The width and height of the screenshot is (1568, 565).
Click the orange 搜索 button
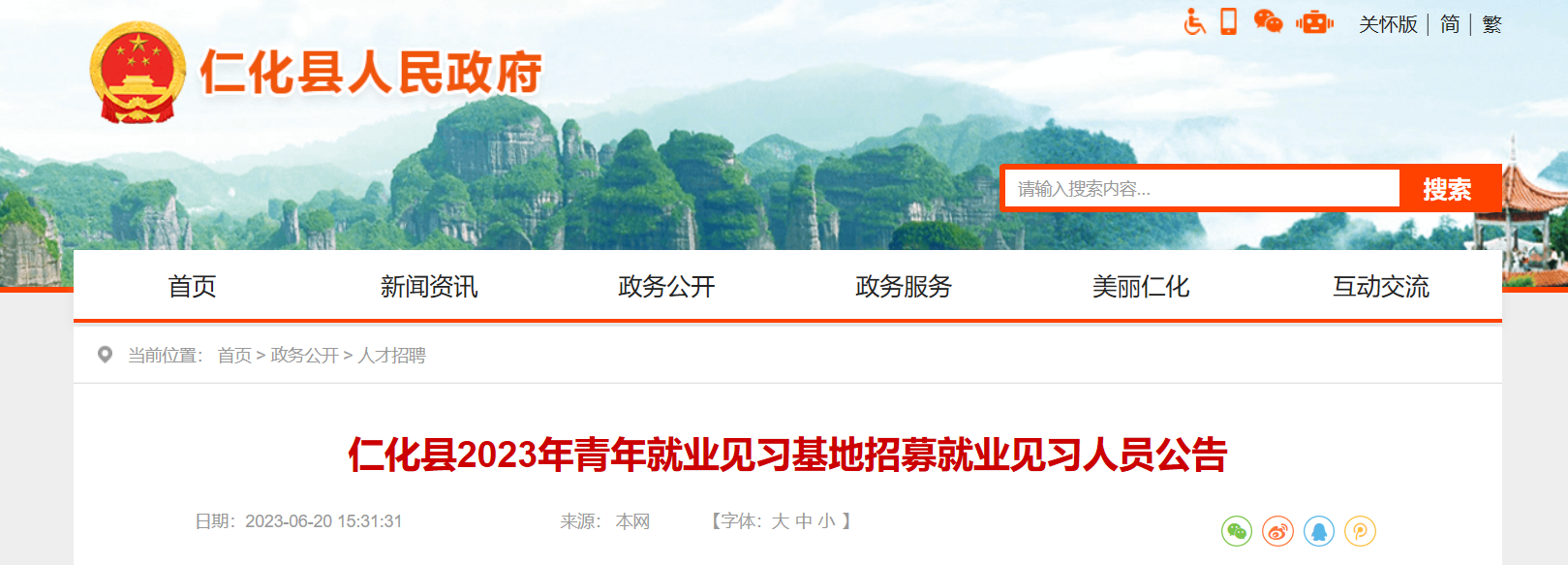tap(1448, 189)
